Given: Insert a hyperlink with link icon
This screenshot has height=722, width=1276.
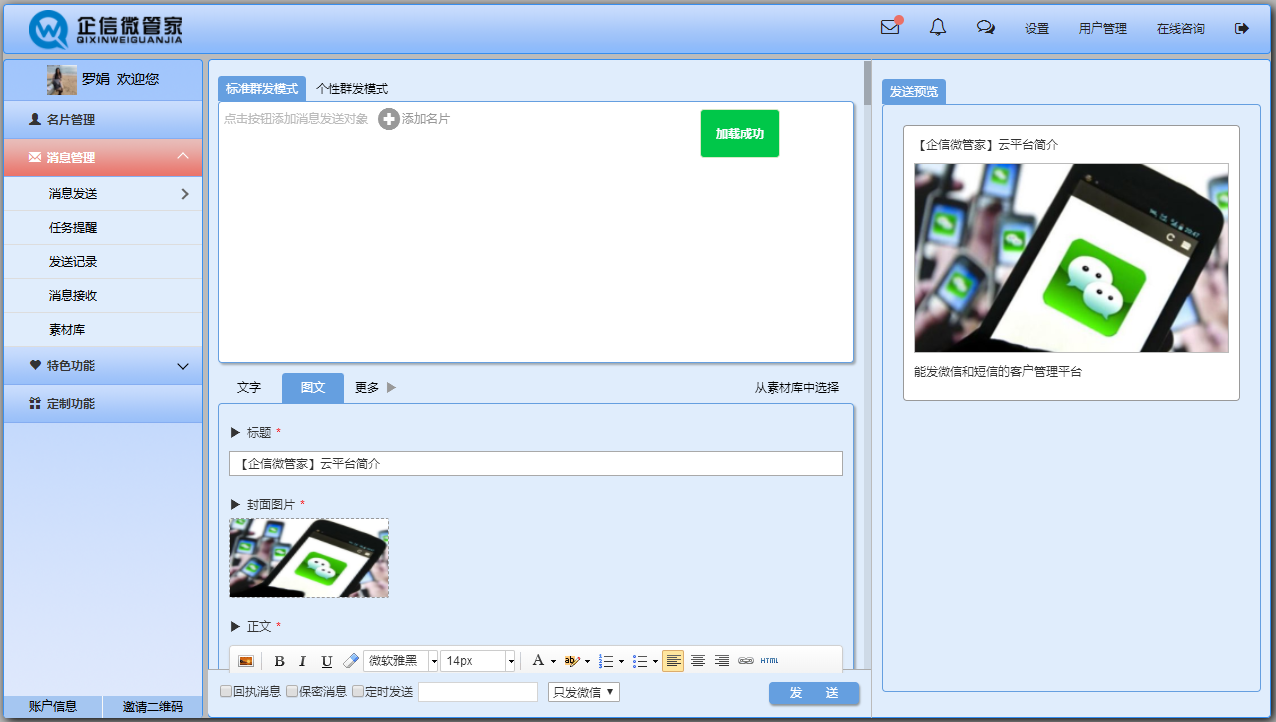Looking at the screenshot, I should [x=745, y=661].
